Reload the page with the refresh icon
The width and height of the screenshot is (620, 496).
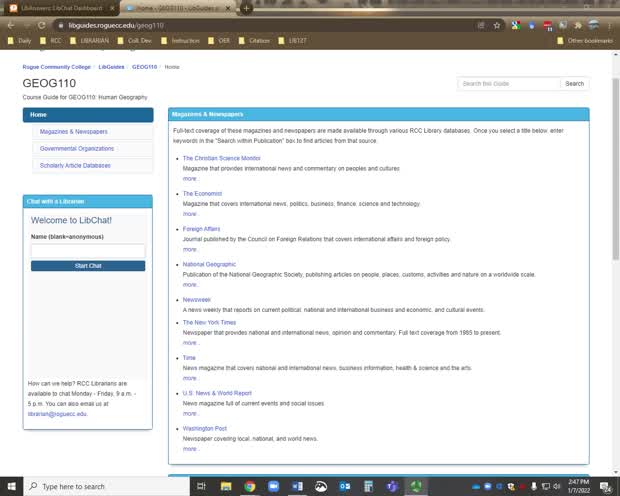[41, 25]
